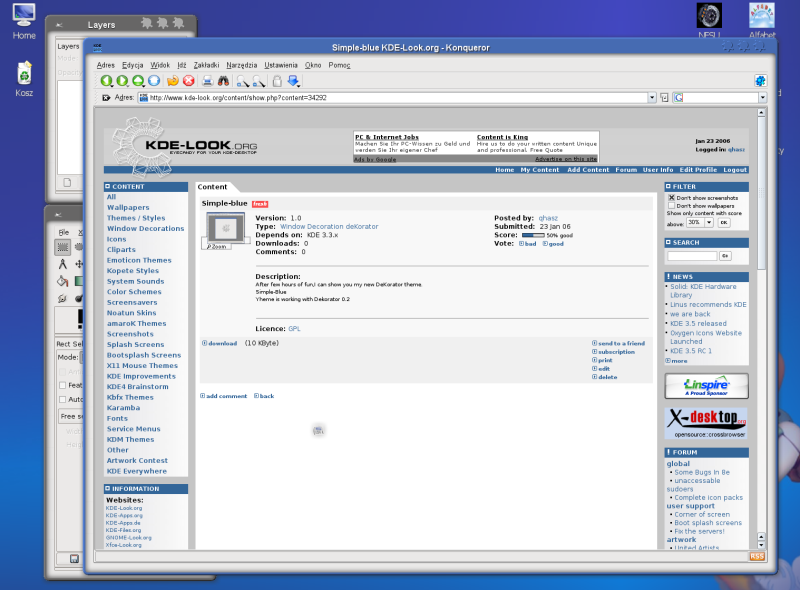Open the toolbox File menu
Image resolution: width=800 pixels, height=590 pixels.
point(63,232)
